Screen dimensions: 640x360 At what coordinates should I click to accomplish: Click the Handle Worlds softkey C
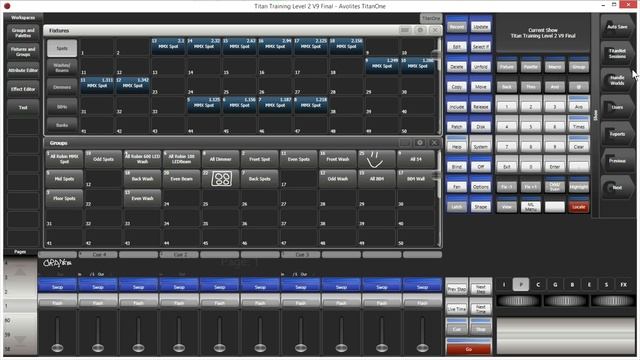click(616, 80)
